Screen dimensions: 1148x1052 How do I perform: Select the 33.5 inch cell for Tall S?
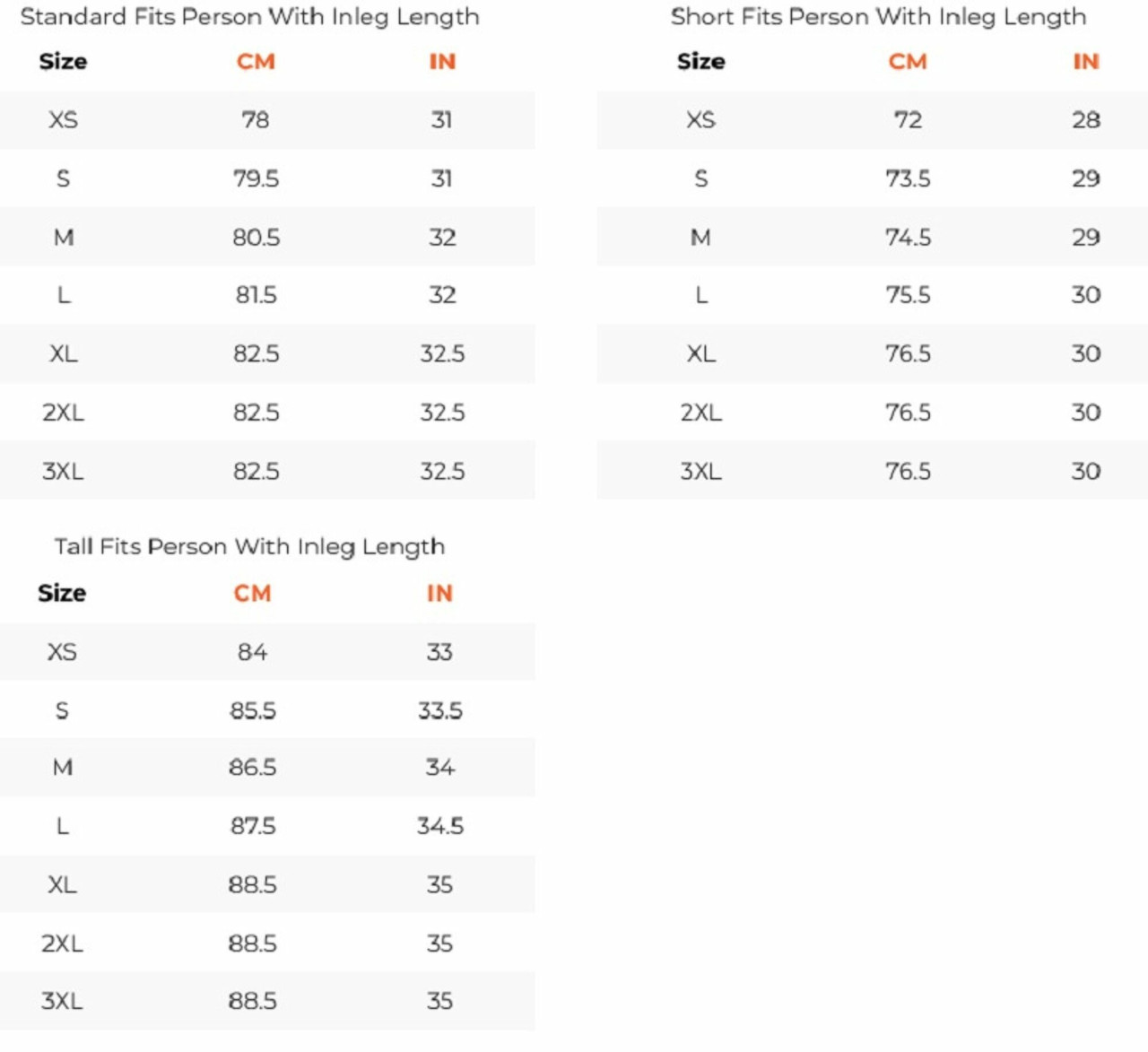(439, 711)
